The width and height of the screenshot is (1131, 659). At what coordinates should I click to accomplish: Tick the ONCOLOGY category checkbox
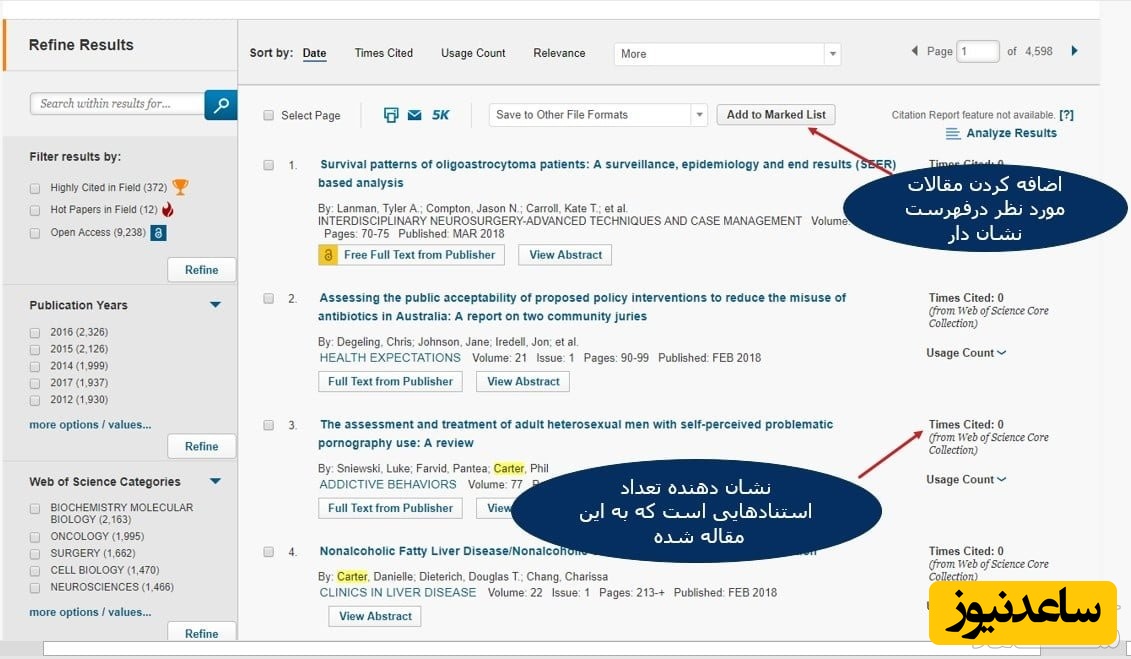point(36,536)
